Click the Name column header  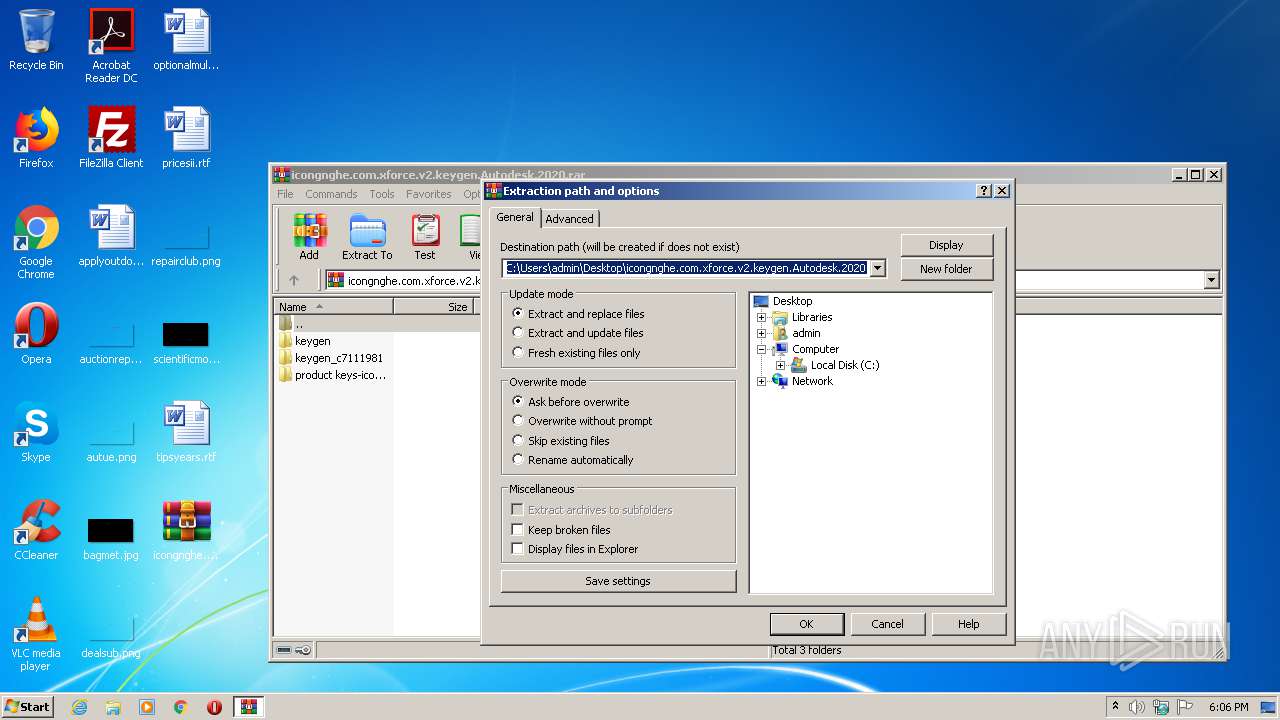coord(334,306)
